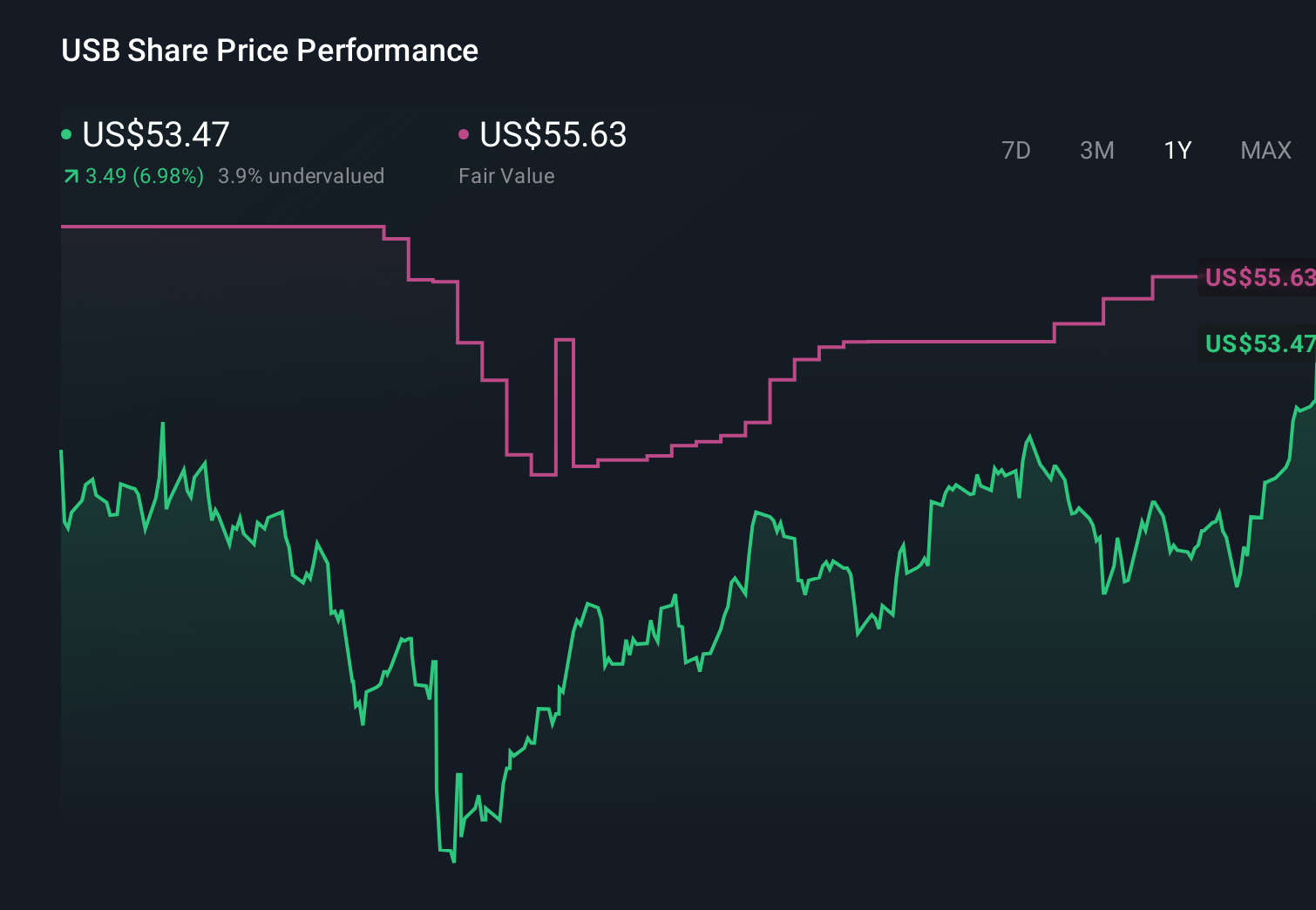Switch to the 7D time range
This screenshot has height=910, width=1316.
pos(1016,151)
